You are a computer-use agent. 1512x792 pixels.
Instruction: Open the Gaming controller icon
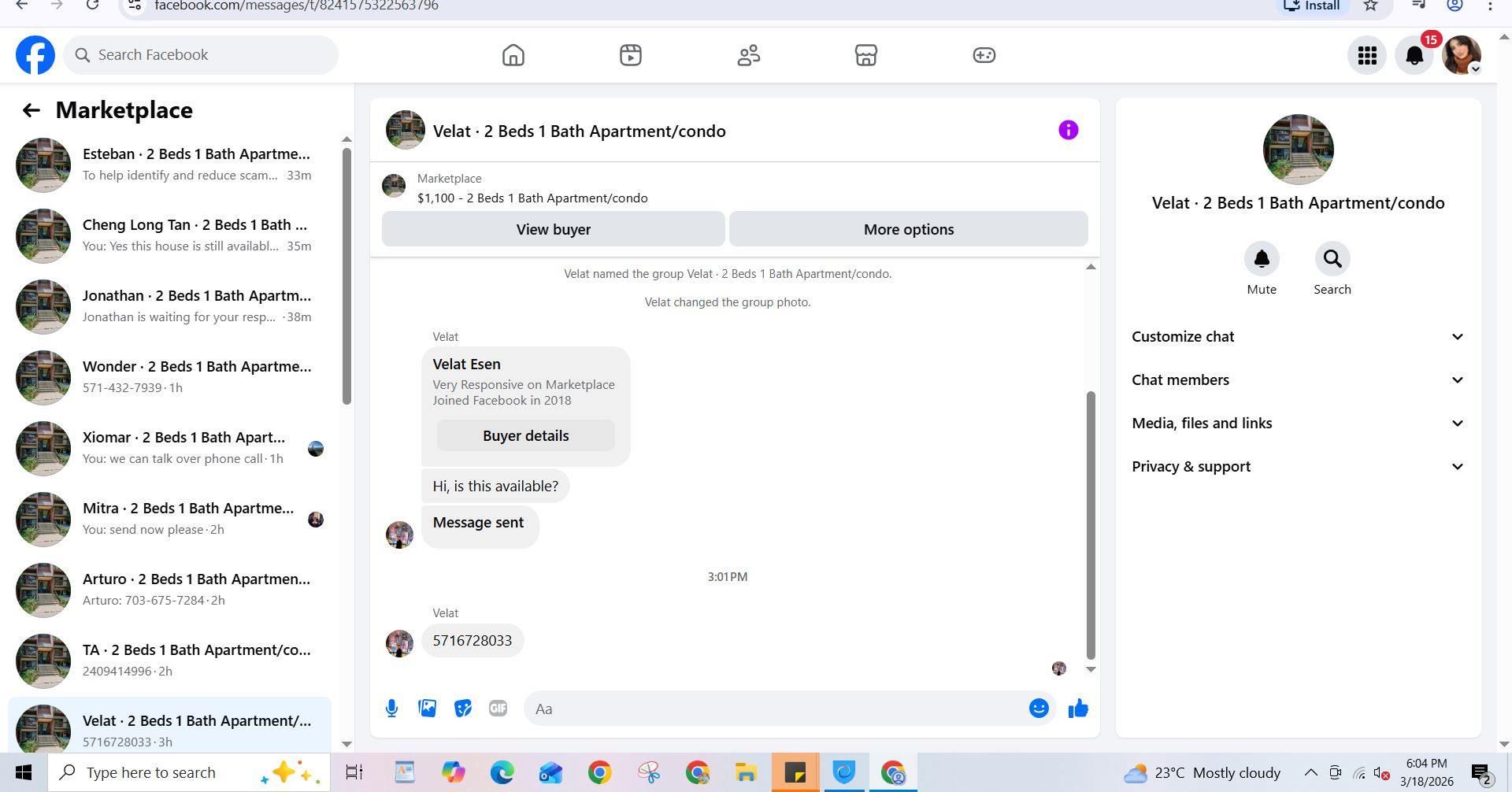[984, 55]
